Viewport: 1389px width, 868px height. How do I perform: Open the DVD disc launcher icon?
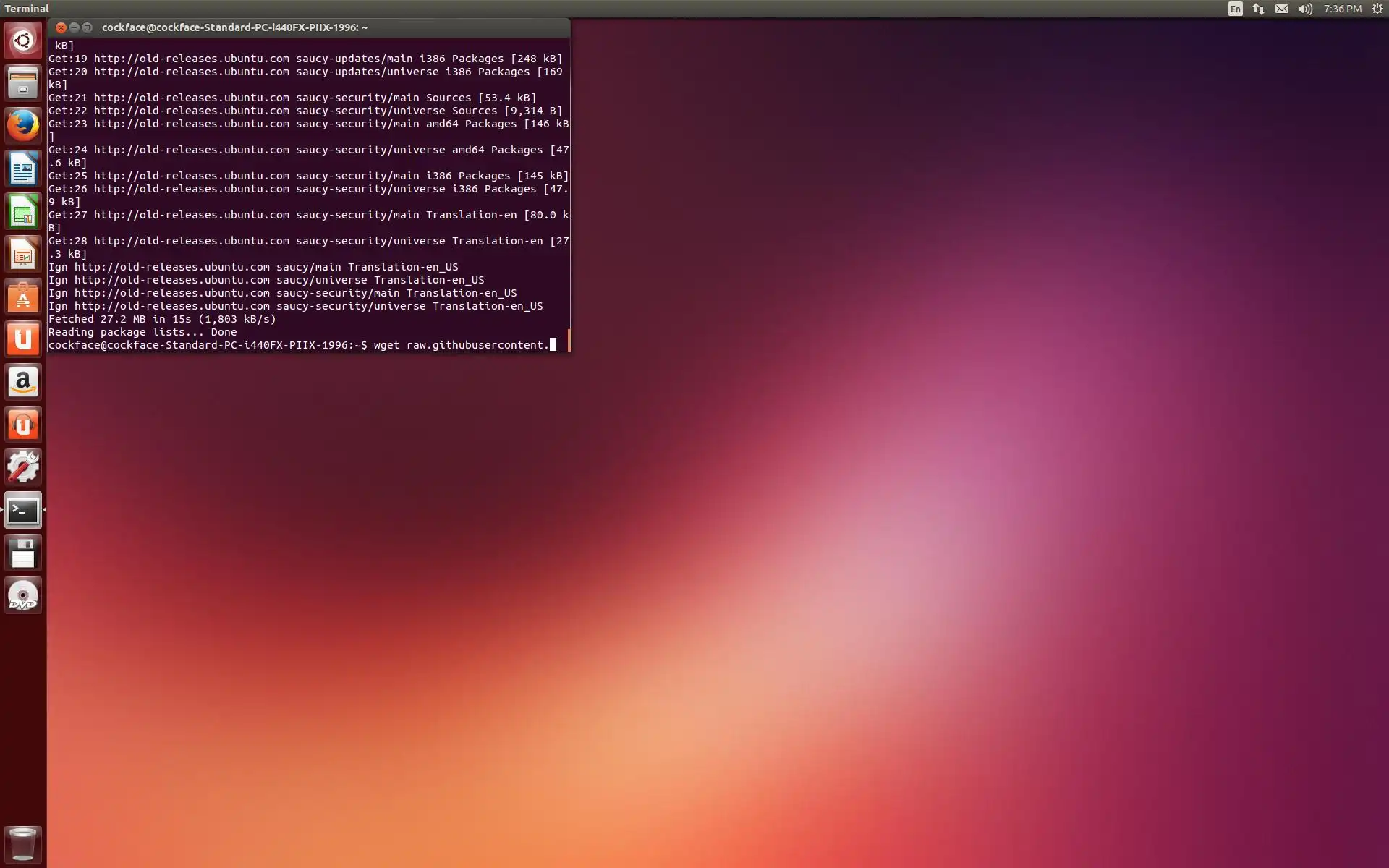point(23,596)
